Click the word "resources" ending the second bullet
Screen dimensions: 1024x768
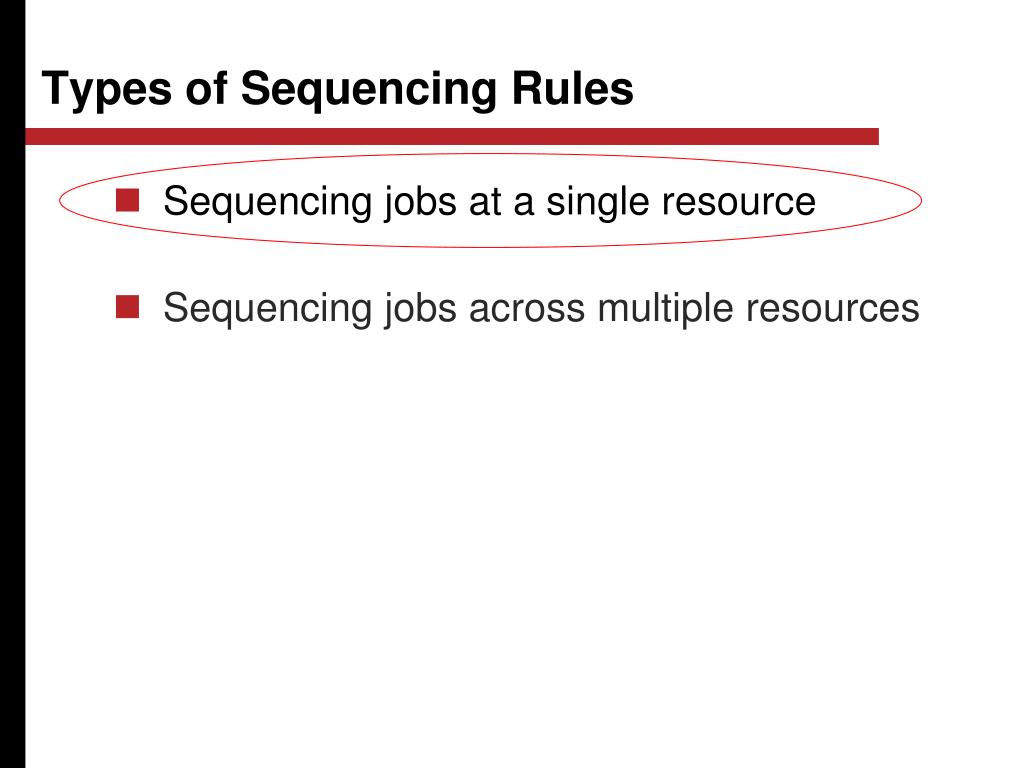[x=833, y=308]
